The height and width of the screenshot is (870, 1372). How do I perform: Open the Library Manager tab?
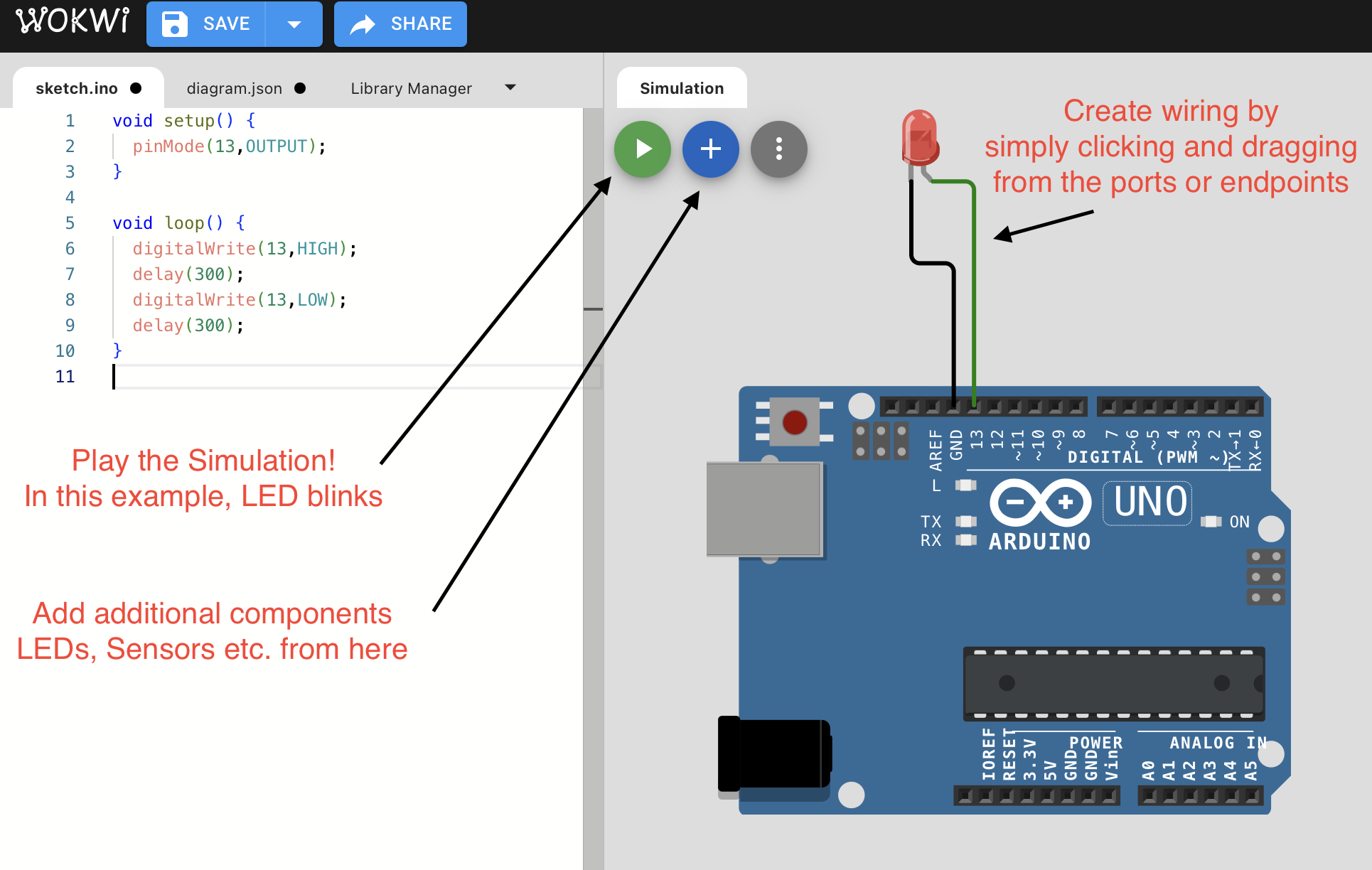411,88
